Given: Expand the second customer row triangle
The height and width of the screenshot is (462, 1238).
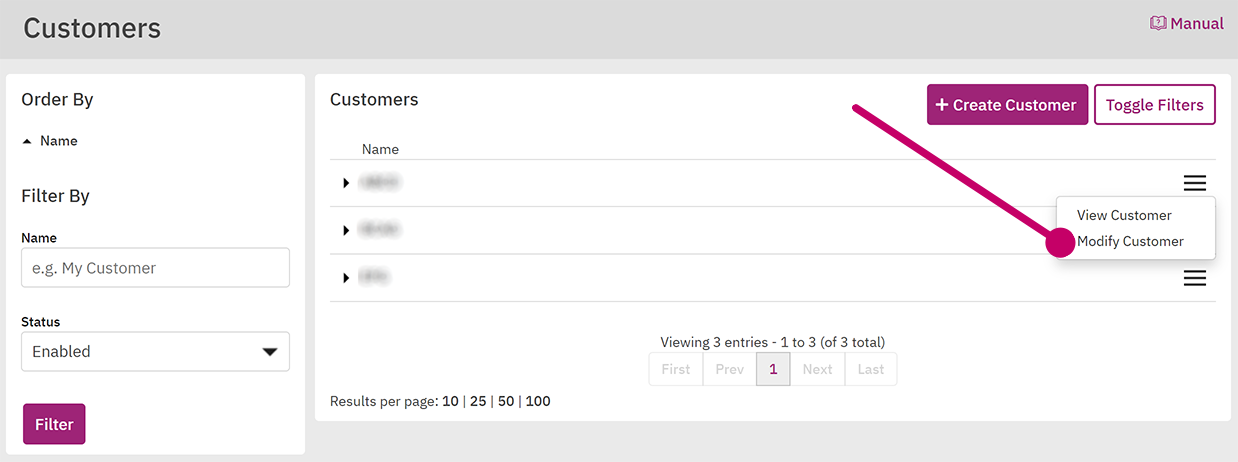Looking at the screenshot, I should click(346, 230).
